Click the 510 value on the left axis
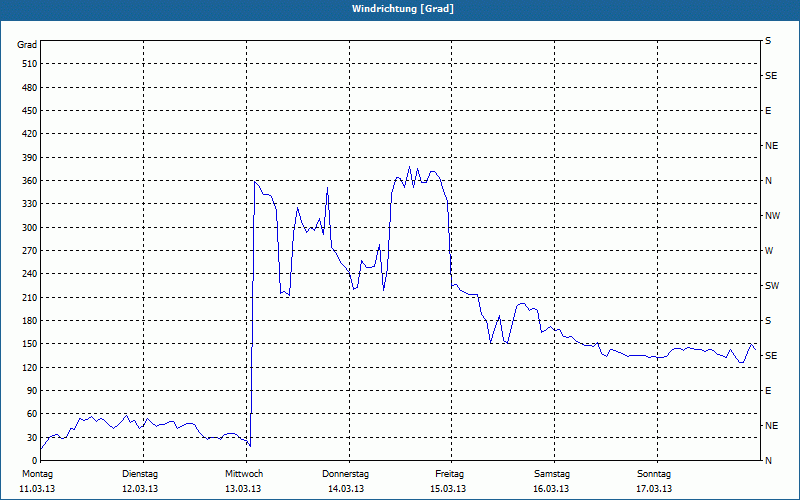The height and width of the screenshot is (500, 800). [x=30, y=64]
